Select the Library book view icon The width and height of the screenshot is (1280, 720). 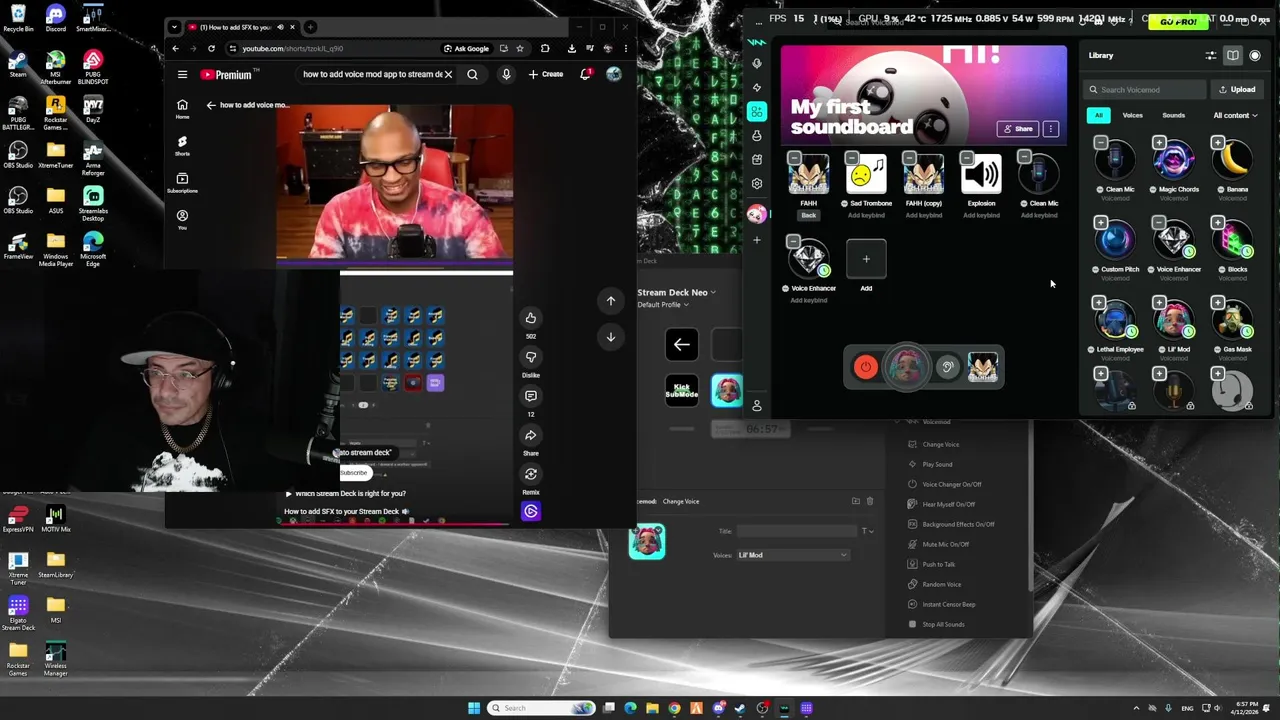(1233, 56)
